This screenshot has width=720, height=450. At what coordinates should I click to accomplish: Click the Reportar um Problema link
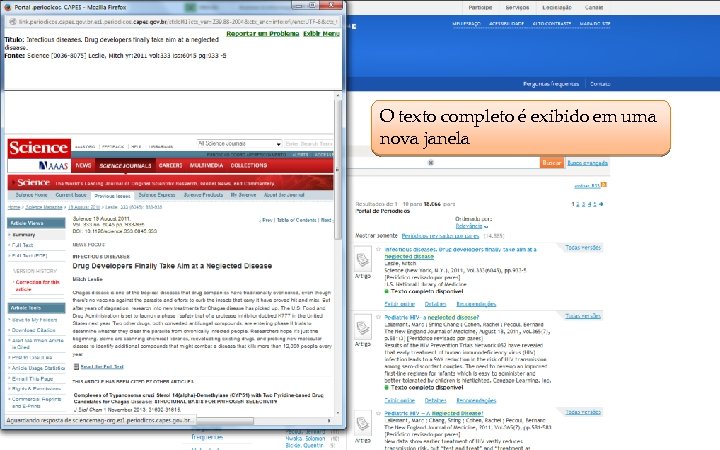[263, 34]
